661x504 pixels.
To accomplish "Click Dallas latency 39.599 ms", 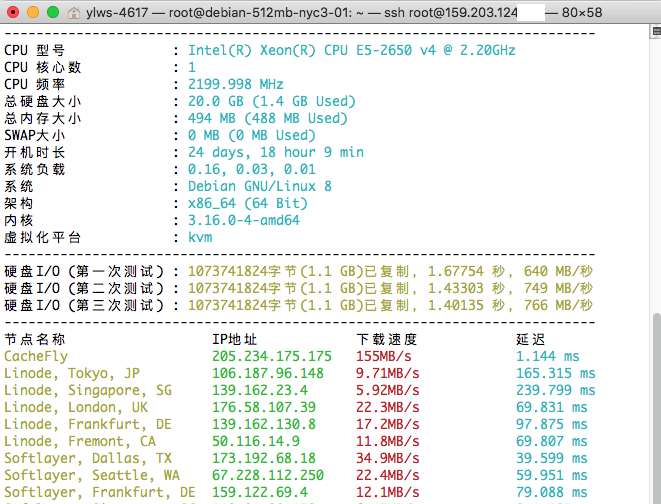I will click(x=551, y=458).
